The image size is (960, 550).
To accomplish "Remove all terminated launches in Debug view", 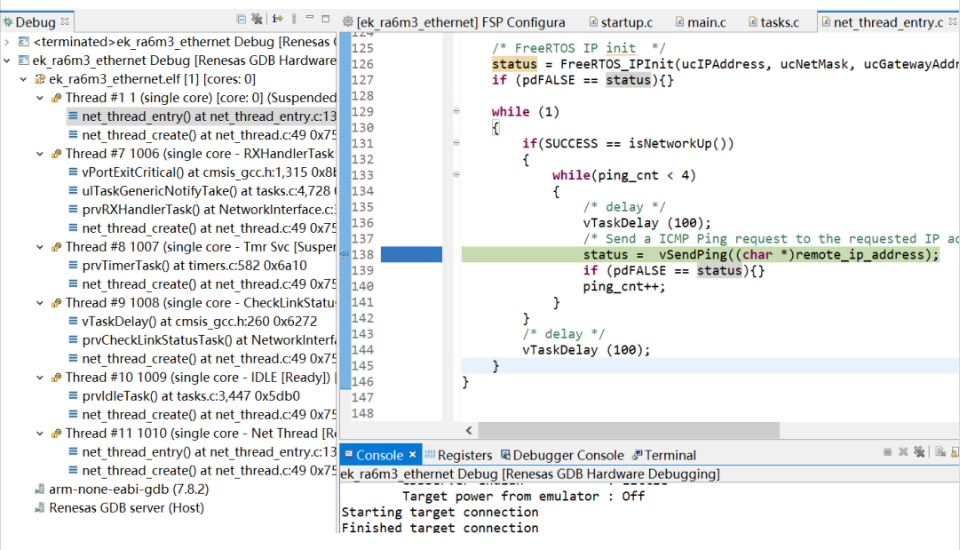I will click(x=257, y=20).
